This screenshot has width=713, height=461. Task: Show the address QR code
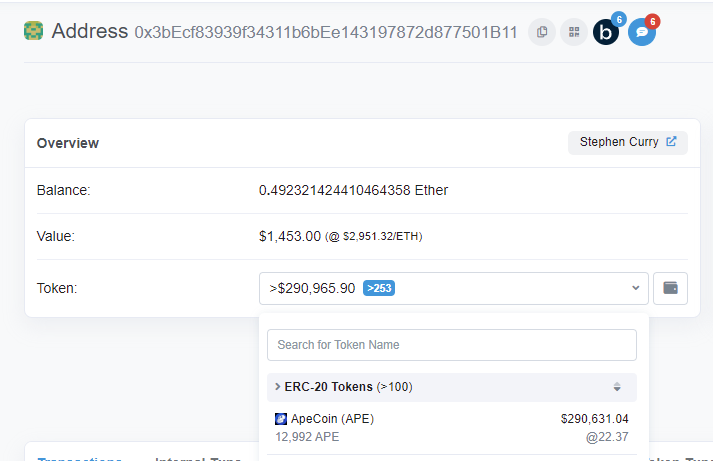tap(574, 32)
